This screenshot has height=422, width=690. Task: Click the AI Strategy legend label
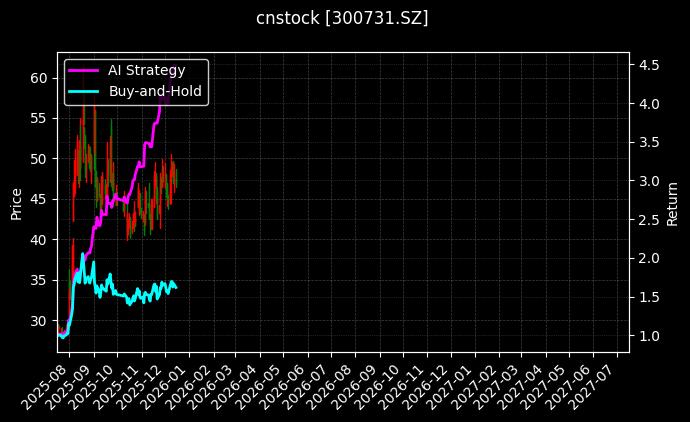tap(147, 70)
